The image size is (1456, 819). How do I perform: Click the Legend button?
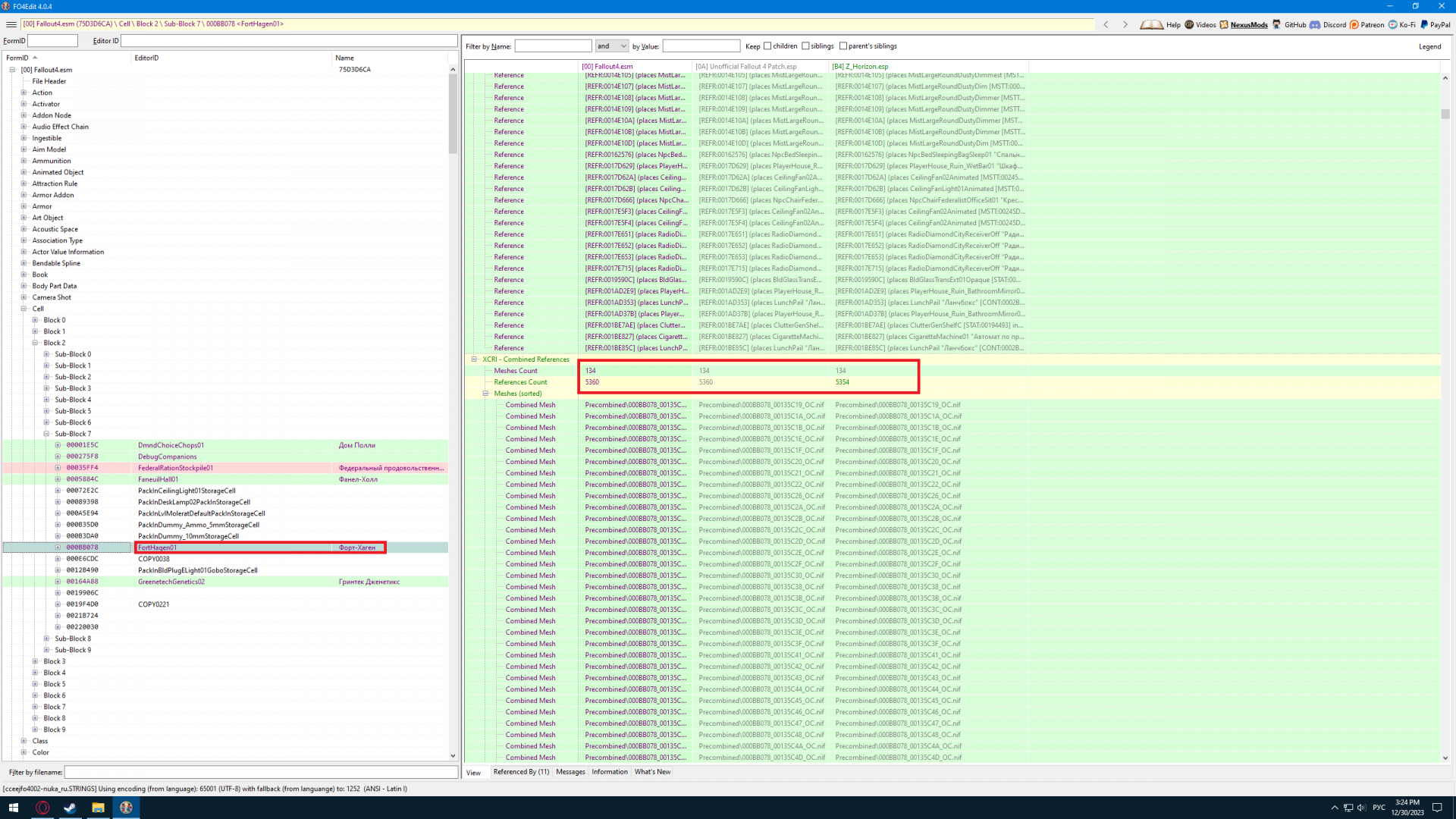[x=1429, y=46]
